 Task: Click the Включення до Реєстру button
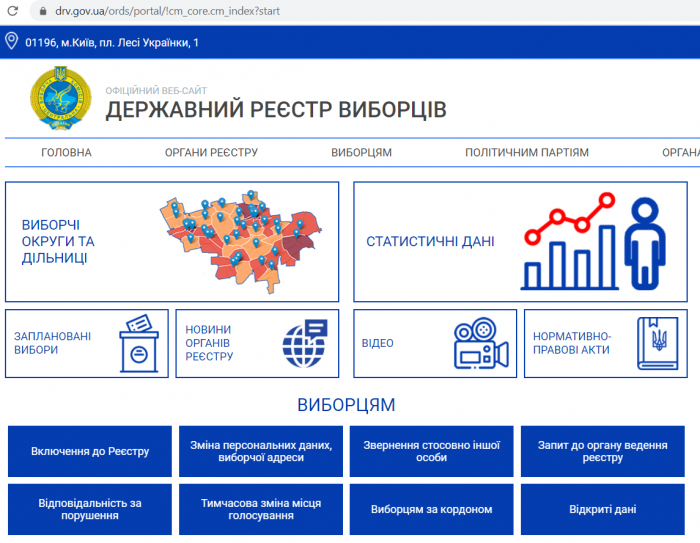tap(90, 451)
